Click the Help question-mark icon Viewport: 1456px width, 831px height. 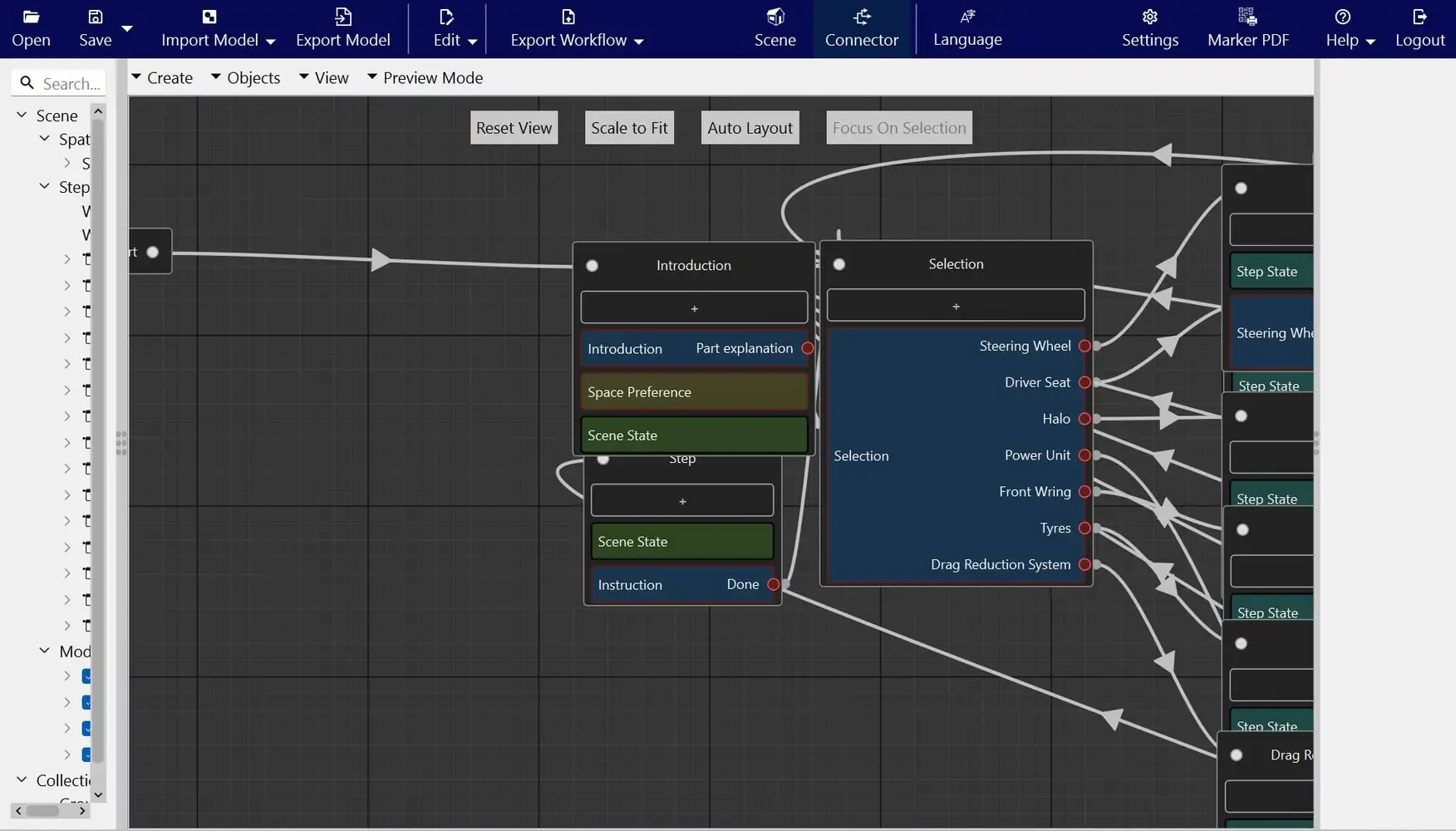click(1343, 17)
